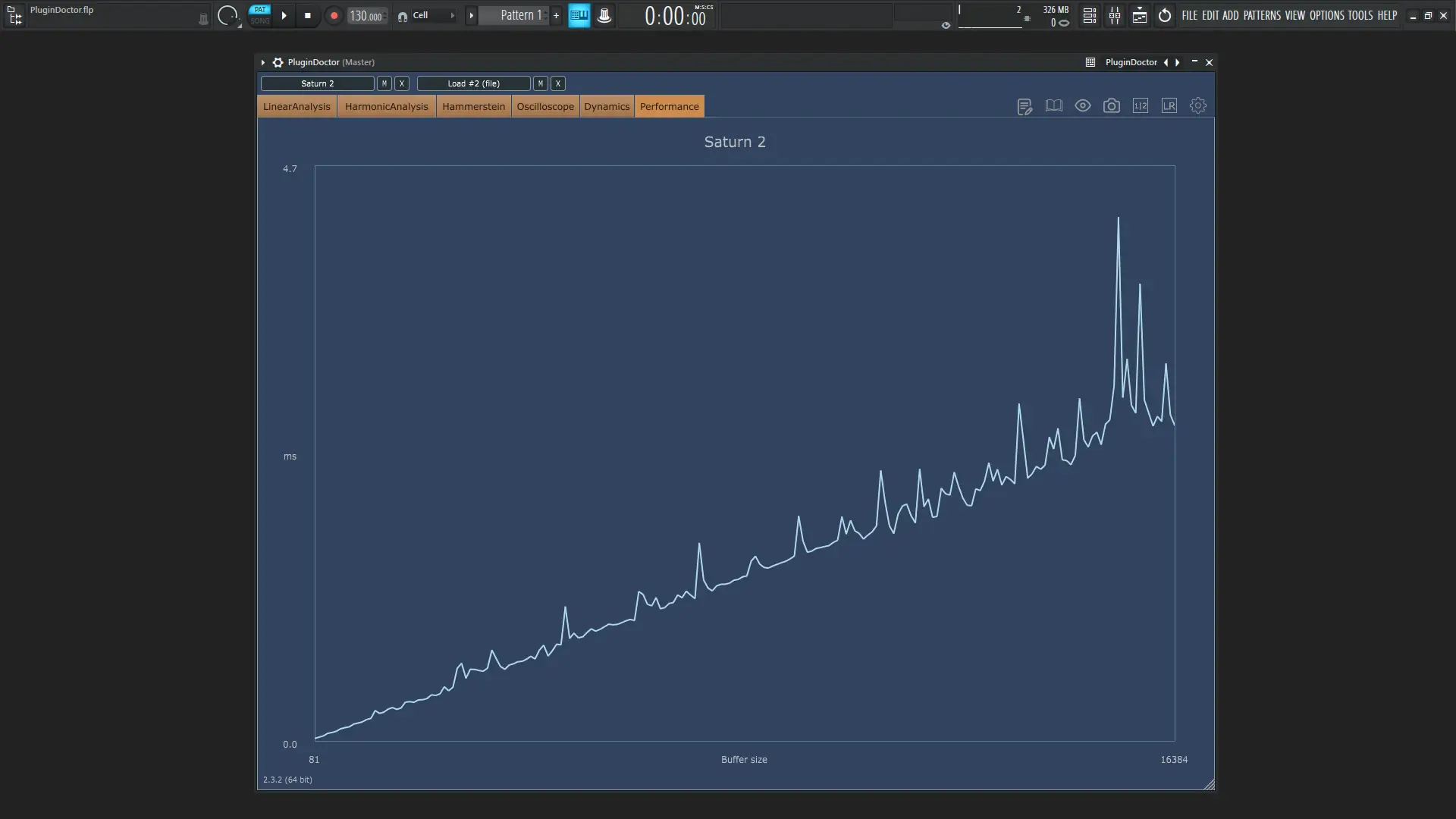Screen dimensions: 1456x819
Task: Open the manual via the book icon
Action: (x=1053, y=105)
